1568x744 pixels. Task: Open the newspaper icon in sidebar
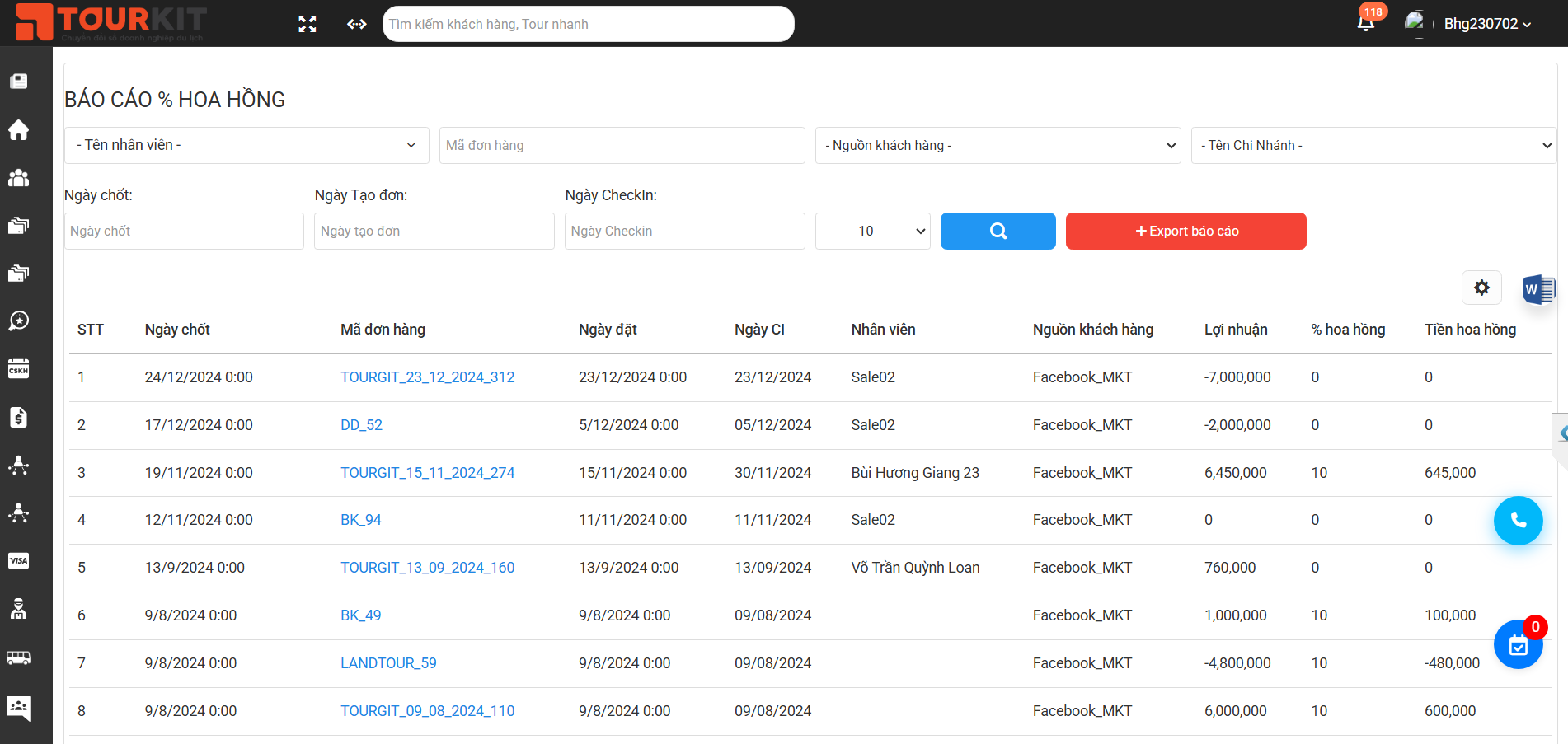(18, 82)
